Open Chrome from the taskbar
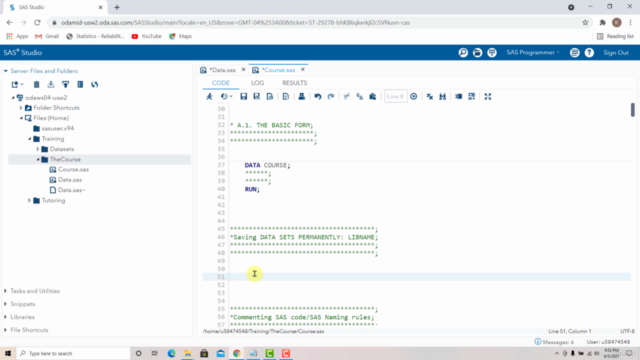This screenshot has width=640, height=360. (237, 353)
